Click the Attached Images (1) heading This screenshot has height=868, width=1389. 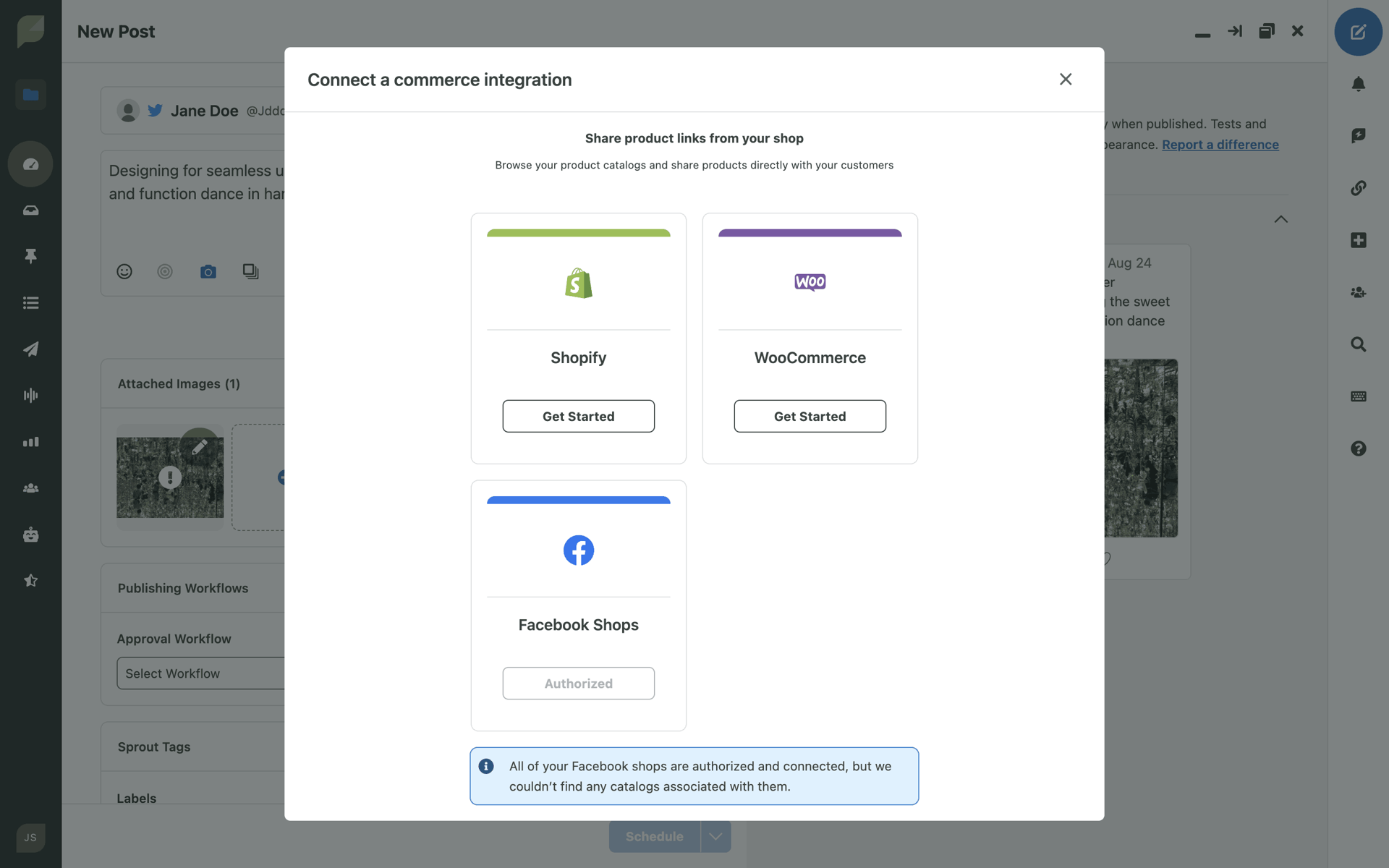pos(179,384)
